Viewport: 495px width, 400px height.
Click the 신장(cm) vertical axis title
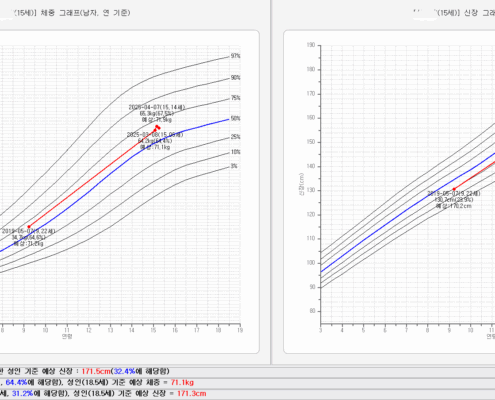tap(301, 184)
